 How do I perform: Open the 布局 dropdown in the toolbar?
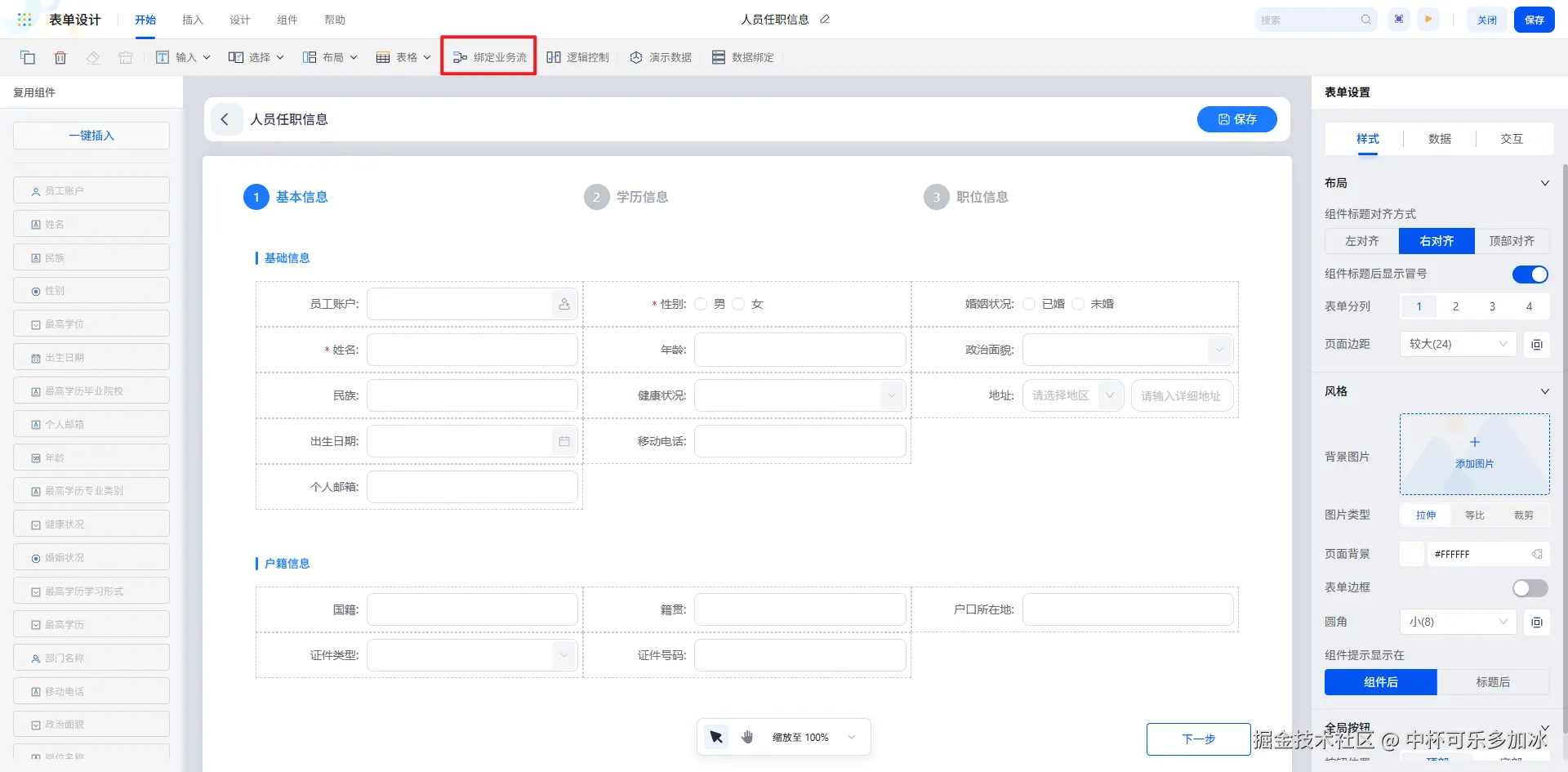[x=330, y=57]
